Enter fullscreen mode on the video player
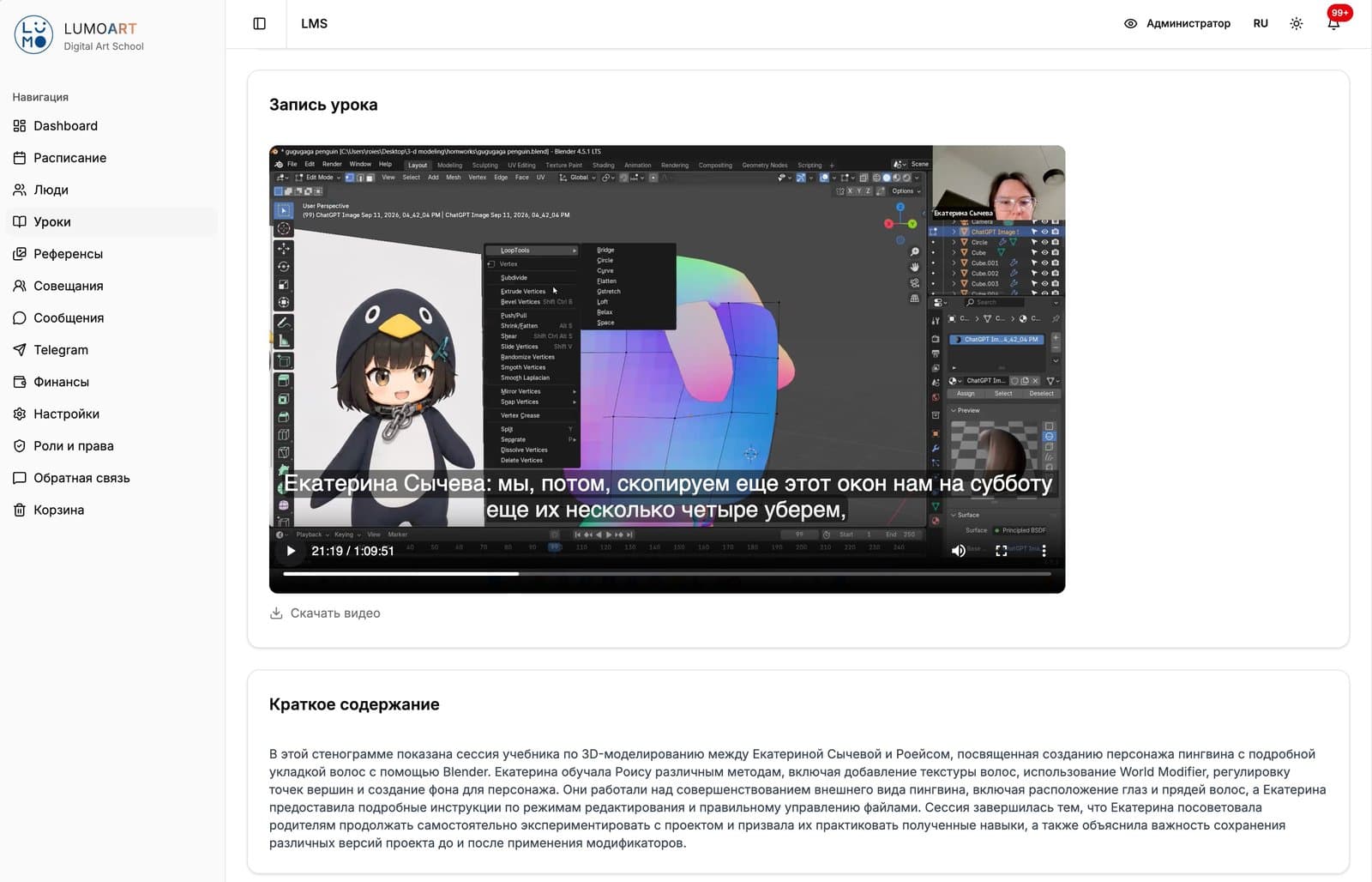 (x=1001, y=551)
